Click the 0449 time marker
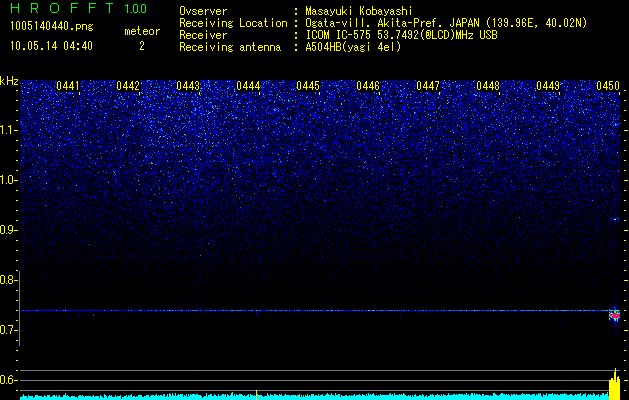Screen dimensions: 629x400 point(548,86)
